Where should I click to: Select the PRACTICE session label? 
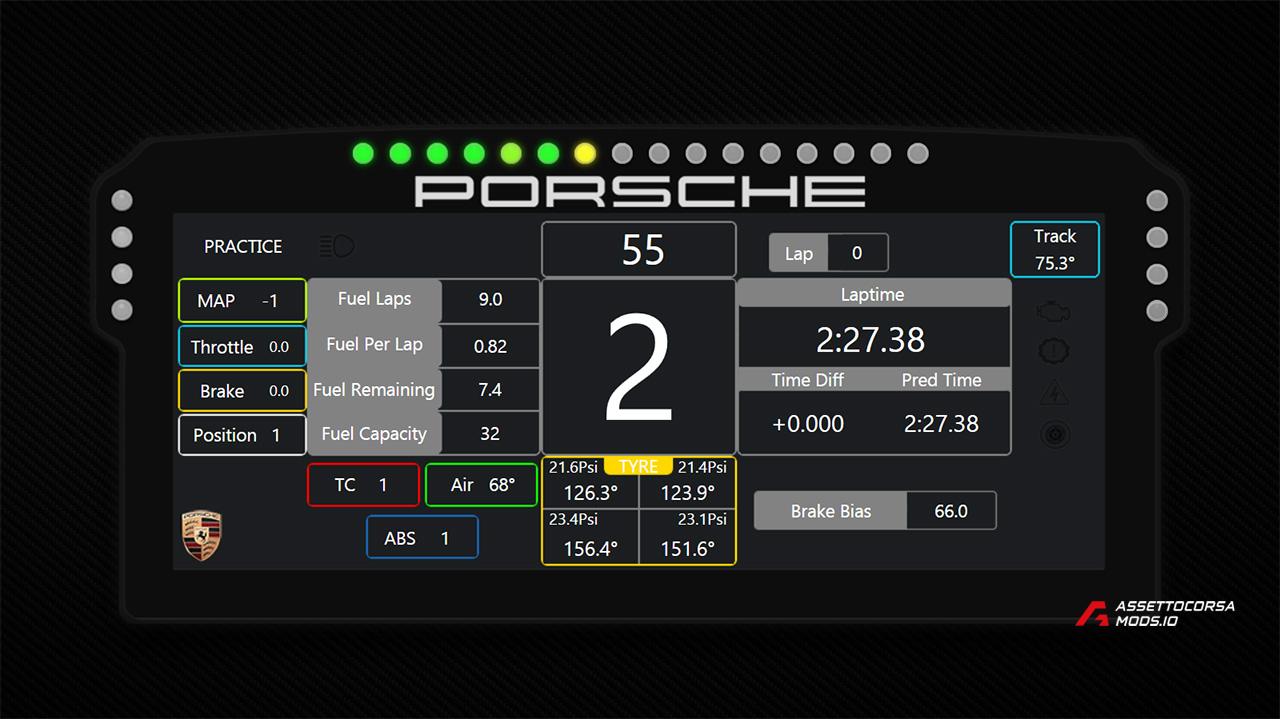[243, 246]
